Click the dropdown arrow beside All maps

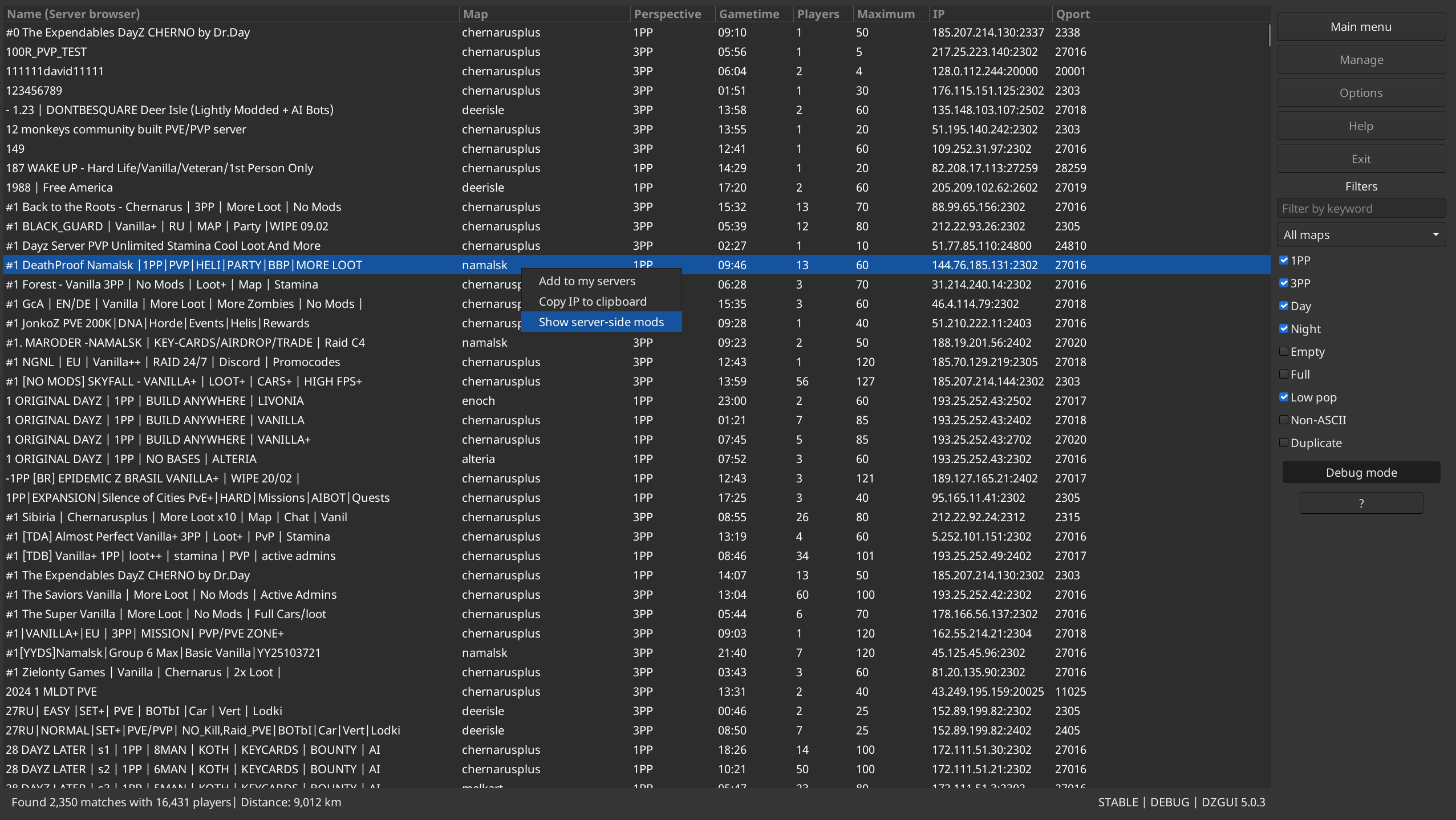[x=1435, y=235]
